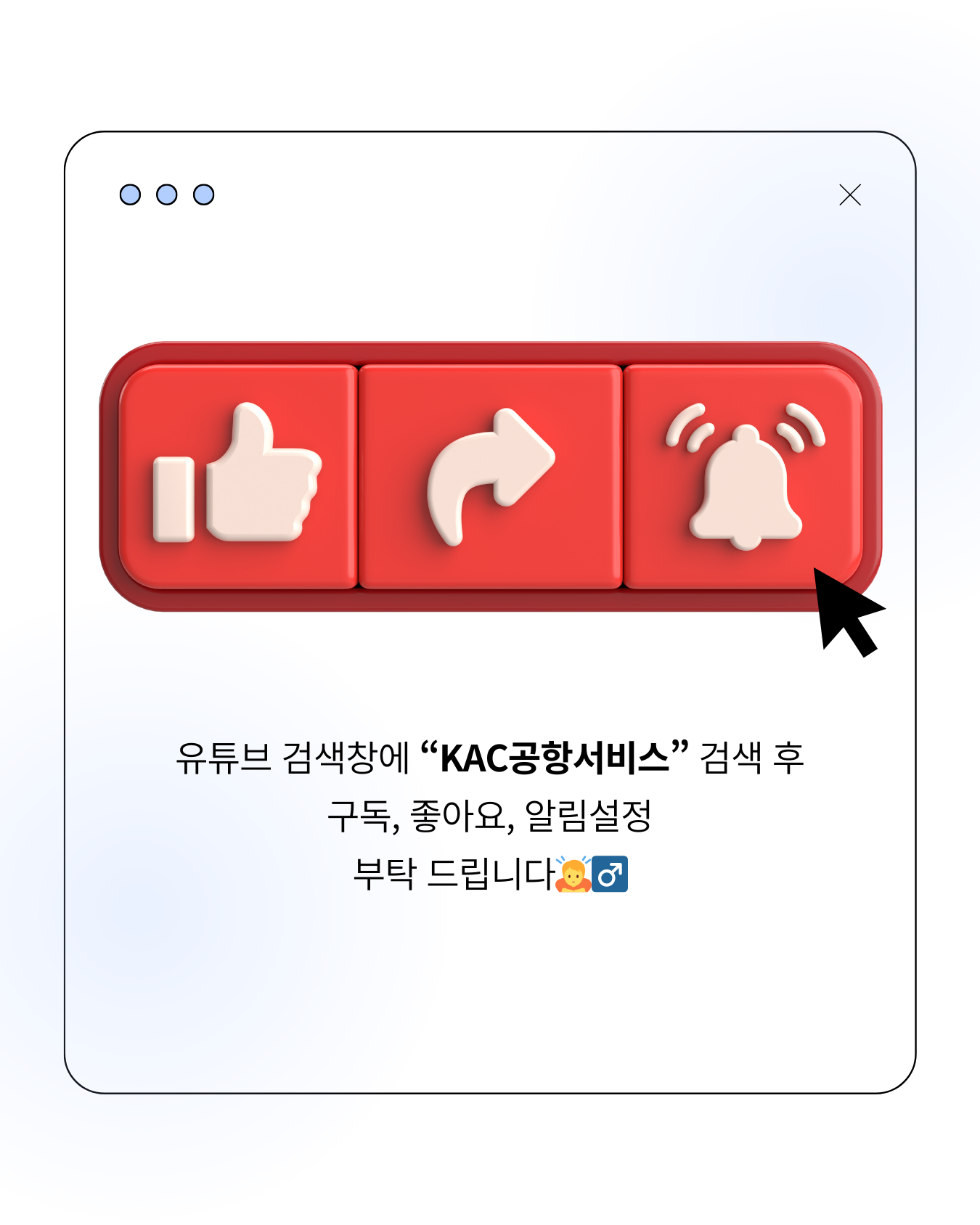This screenshot has width=980, height=1225.
Task: Select the middle blue window dot
Action: 167,194
